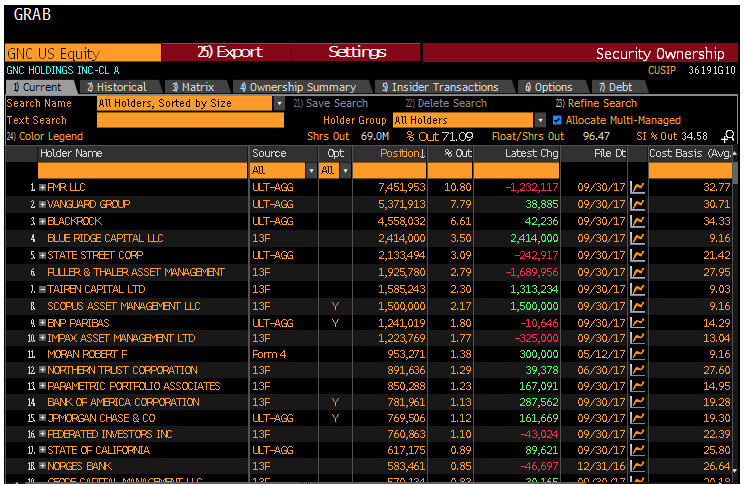Open chart icon for Vanguard Group row

click(637, 205)
